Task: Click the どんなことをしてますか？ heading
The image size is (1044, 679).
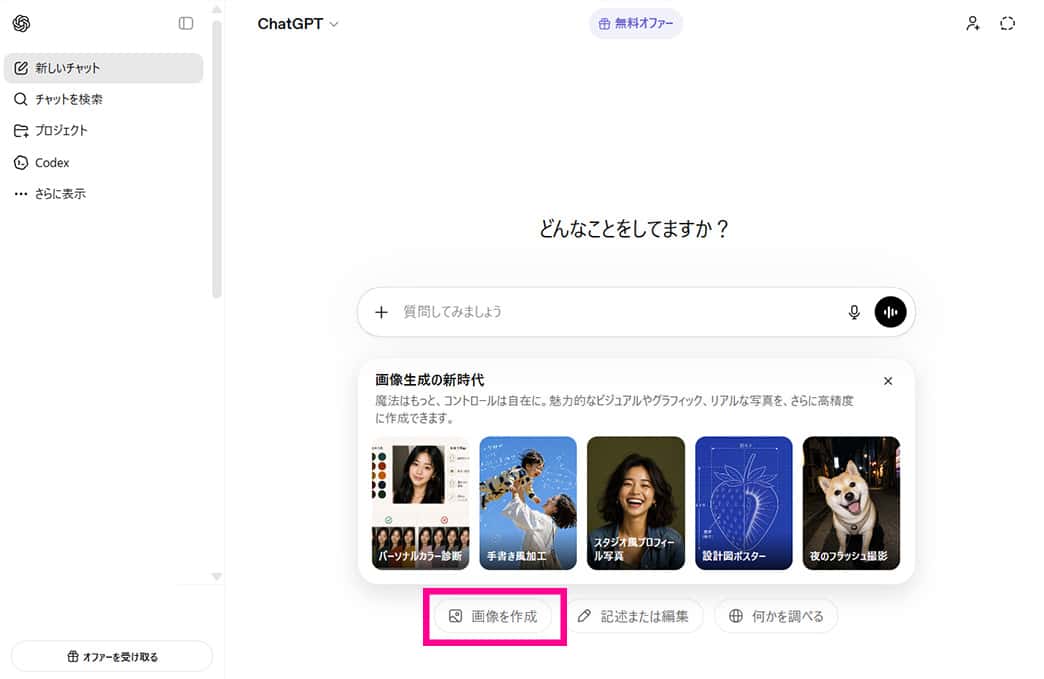Action: click(634, 229)
